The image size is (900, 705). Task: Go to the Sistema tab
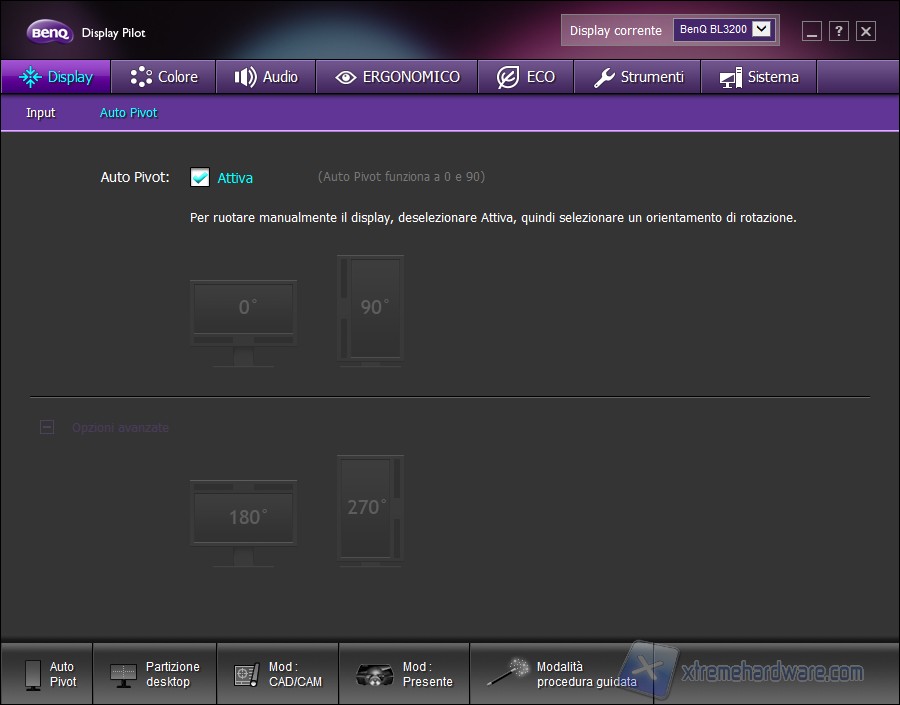[759, 77]
